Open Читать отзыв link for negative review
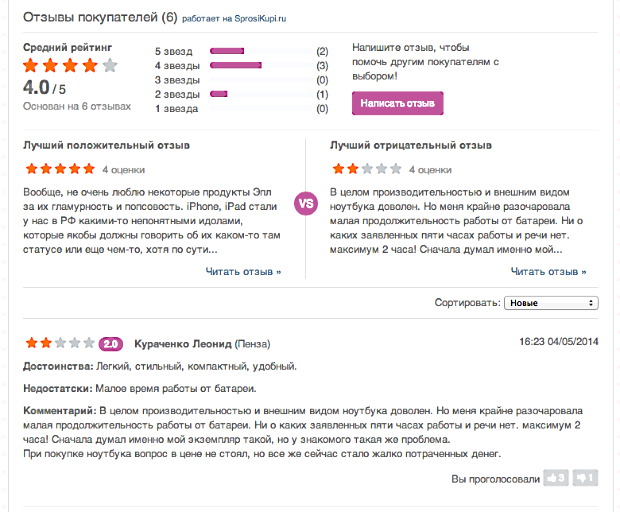 point(548,272)
